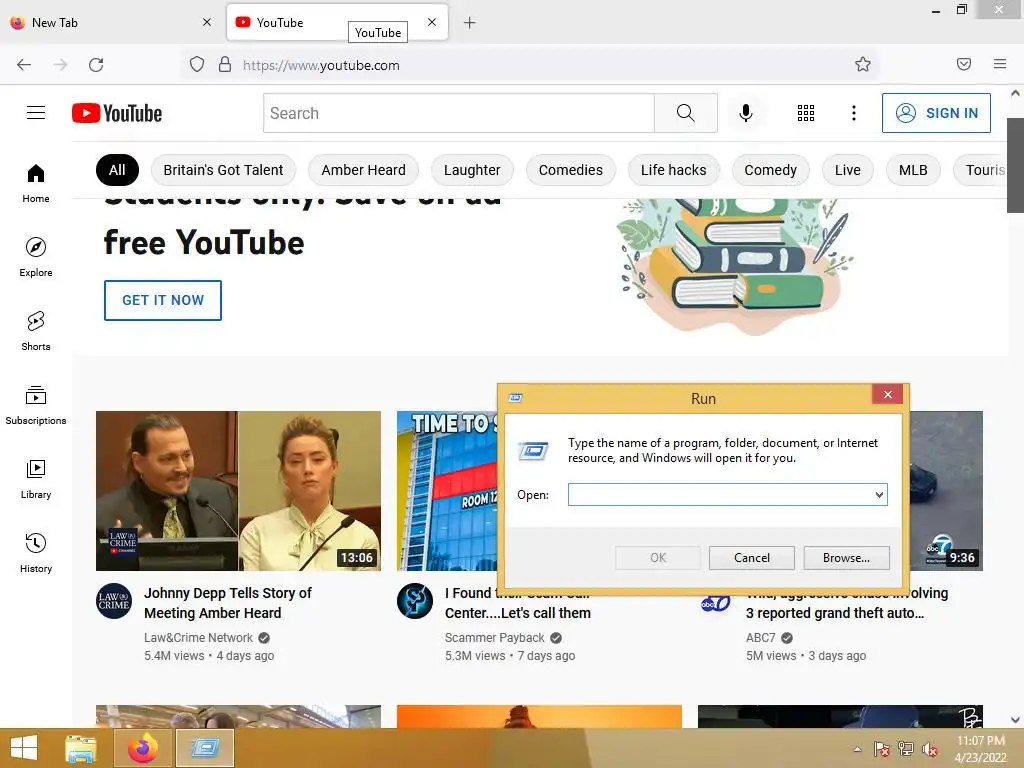Screen dimensions: 1024x768
Task: Click Windows Start button
Action: click(24, 748)
